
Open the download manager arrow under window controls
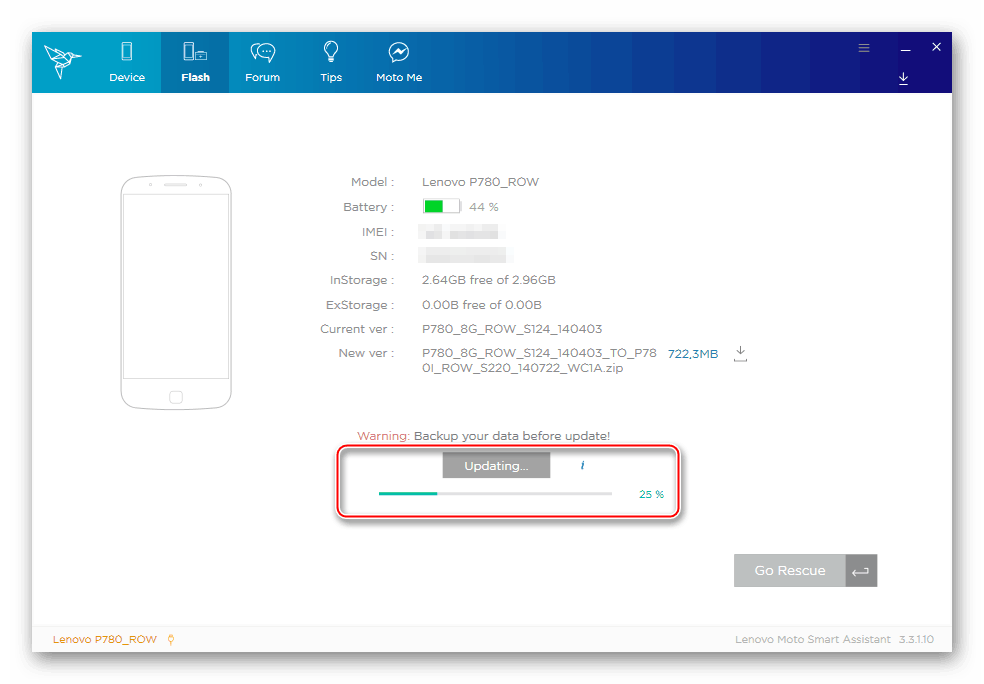[903, 78]
